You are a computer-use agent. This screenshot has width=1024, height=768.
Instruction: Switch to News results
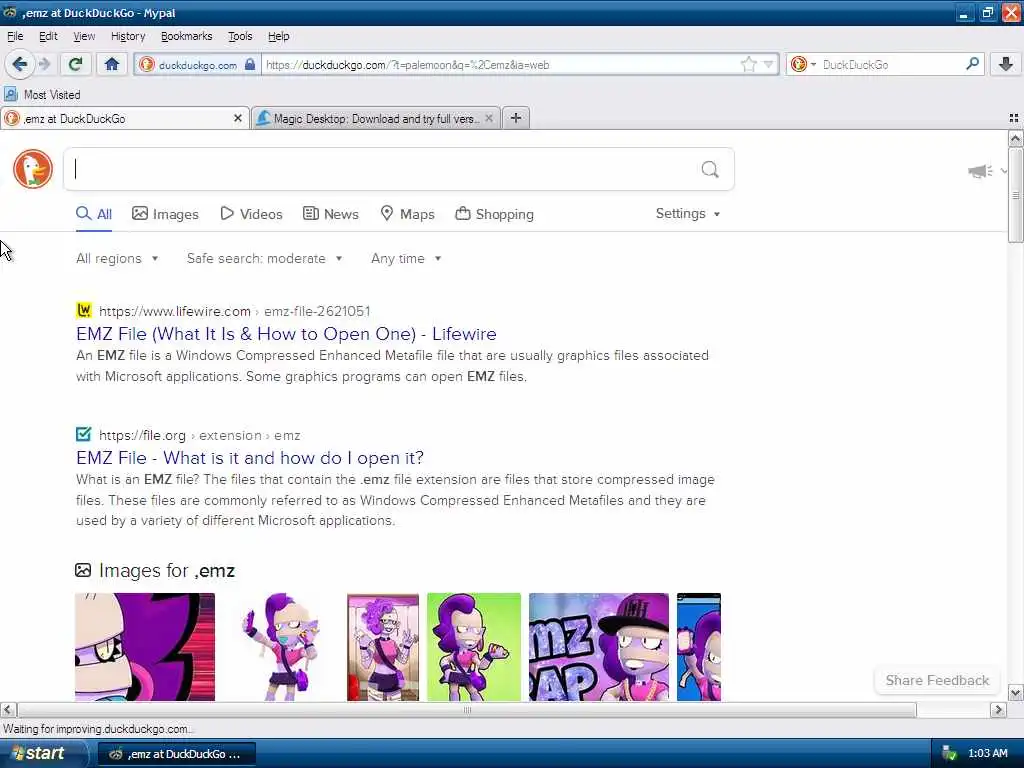[330, 214]
